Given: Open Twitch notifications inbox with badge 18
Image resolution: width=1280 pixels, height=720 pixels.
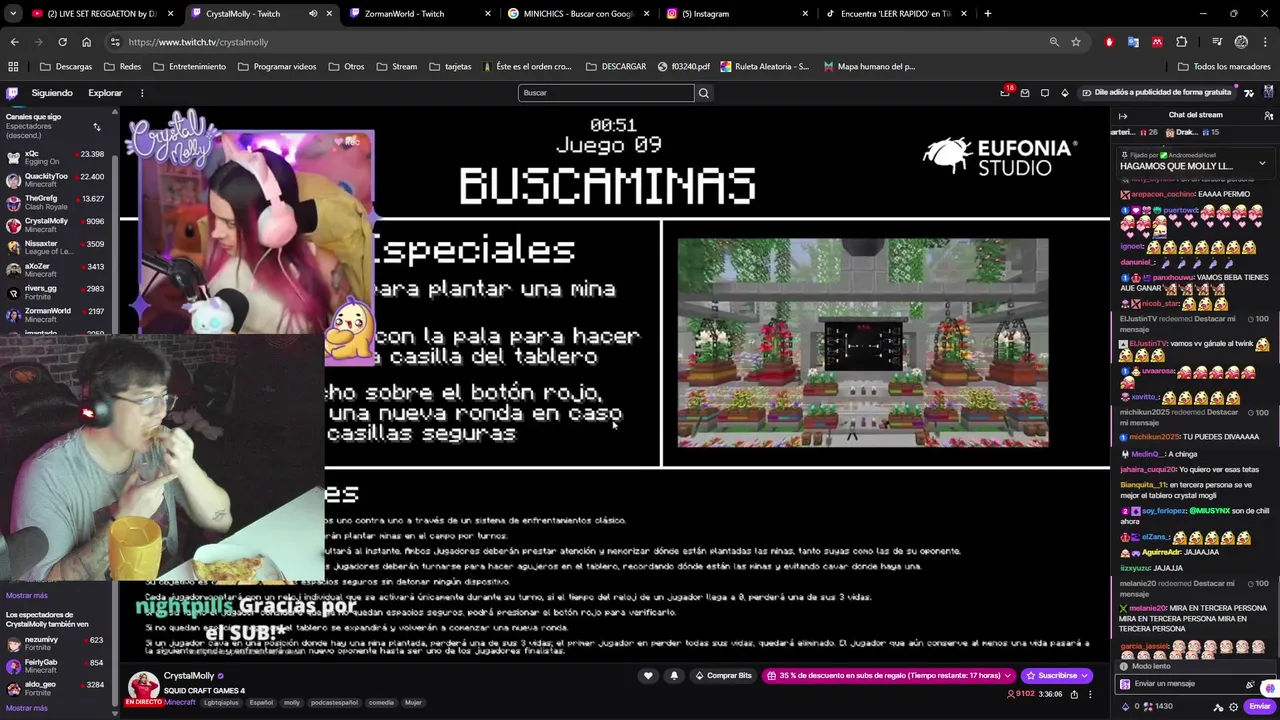Looking at the screenshot, I should coord(1005,92).
